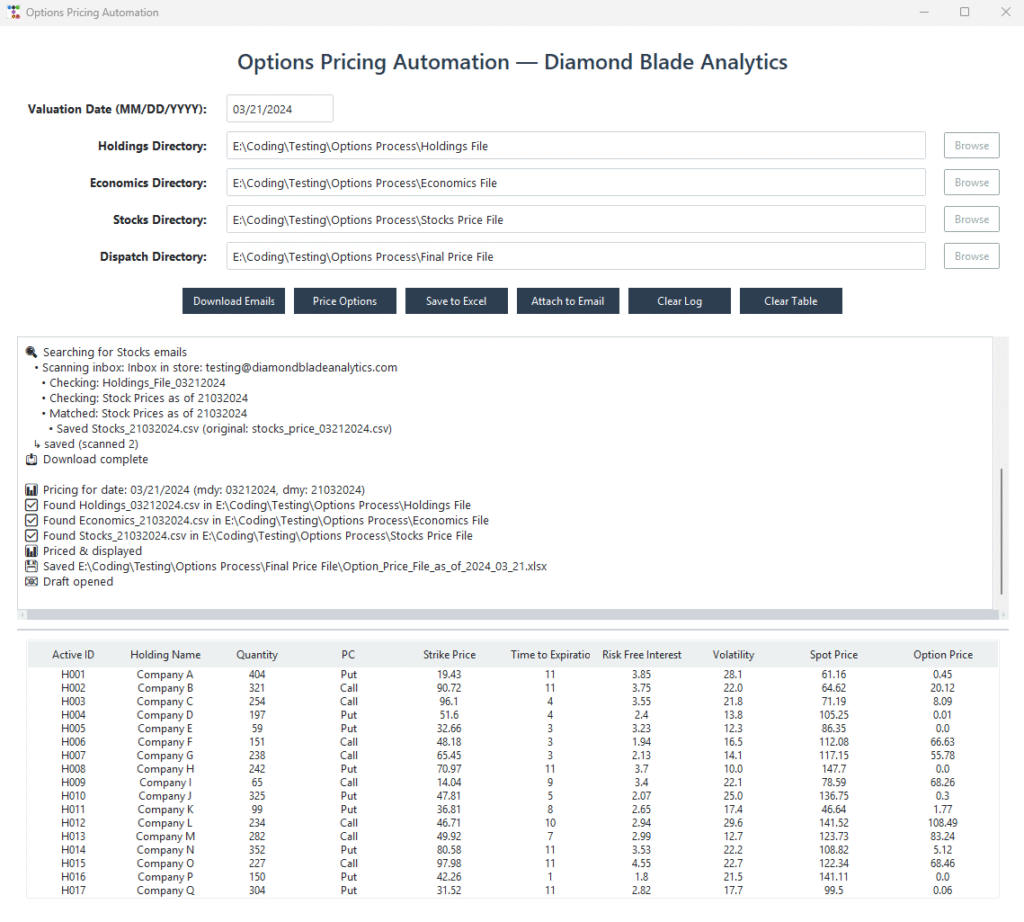1024x922 pixels.
Task: Click the disk icon beside the Saved xlsx line
Action: [31, 566]
